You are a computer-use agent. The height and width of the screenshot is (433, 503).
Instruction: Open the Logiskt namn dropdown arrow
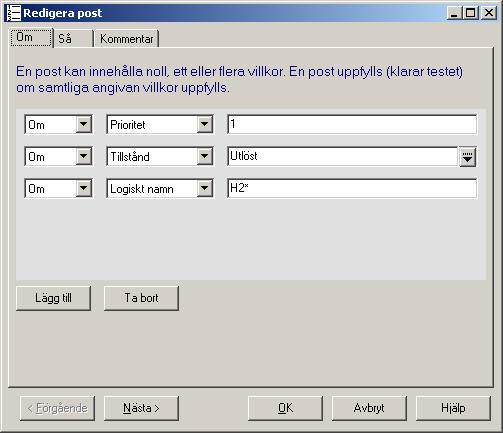[204, 189]
